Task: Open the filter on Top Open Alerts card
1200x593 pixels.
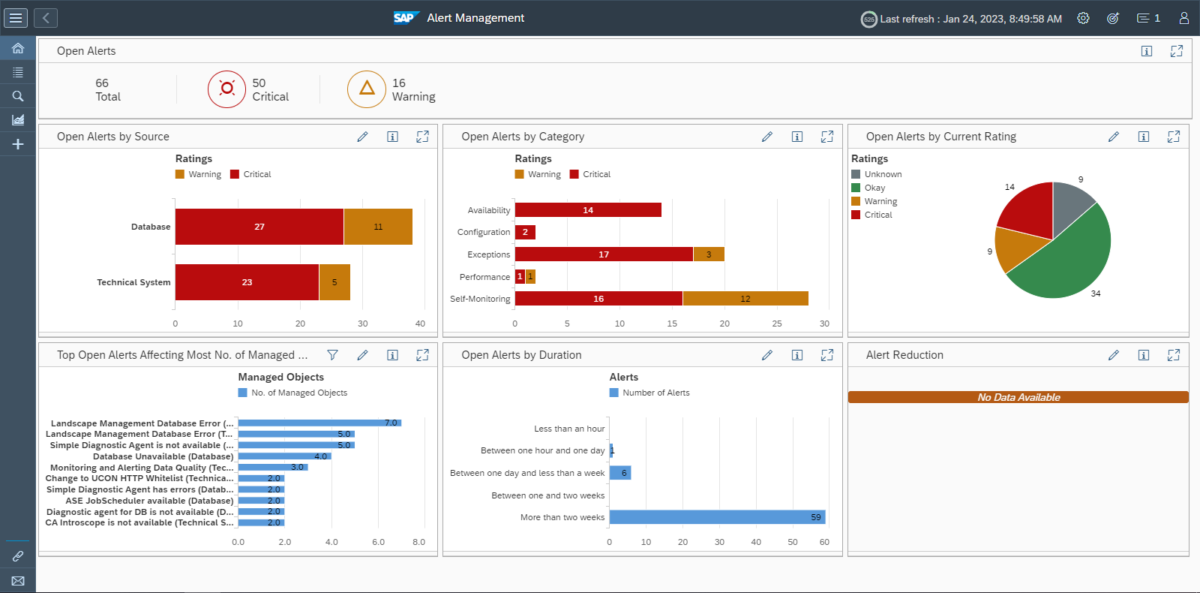Action: 332,354
